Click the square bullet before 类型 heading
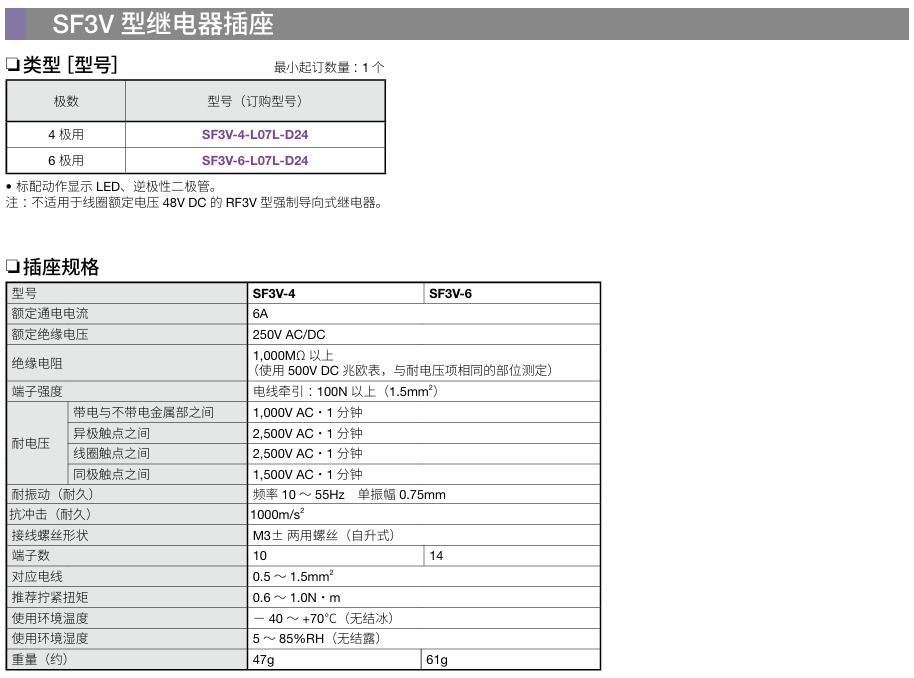Image resolution: width=914 pixels, height=678 pixels. (x=13, y=66)
